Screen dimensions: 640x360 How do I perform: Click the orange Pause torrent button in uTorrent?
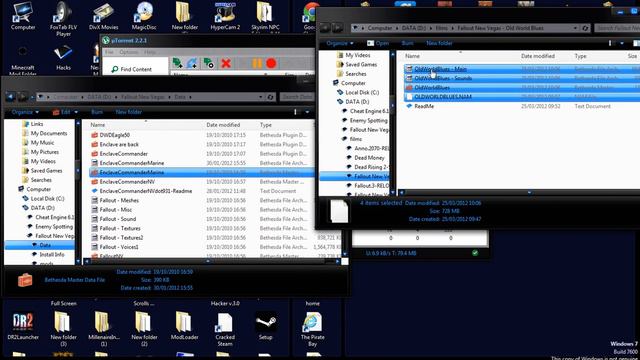pos(257,63)
